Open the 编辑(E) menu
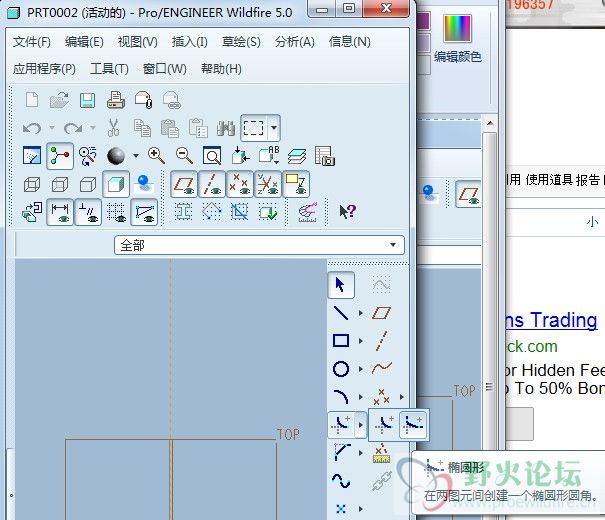 [84, 42]
